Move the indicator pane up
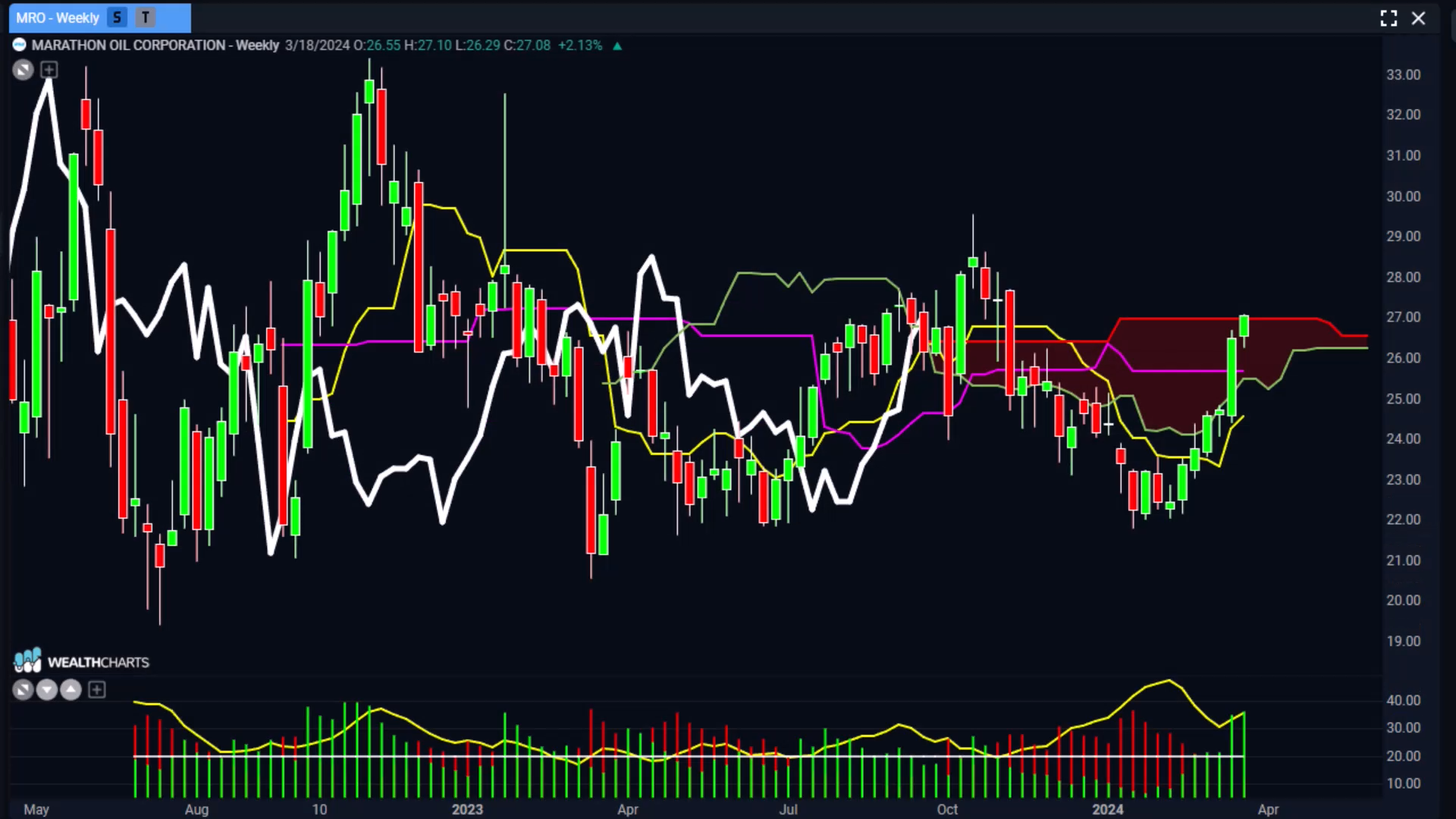 pos(71,689)
